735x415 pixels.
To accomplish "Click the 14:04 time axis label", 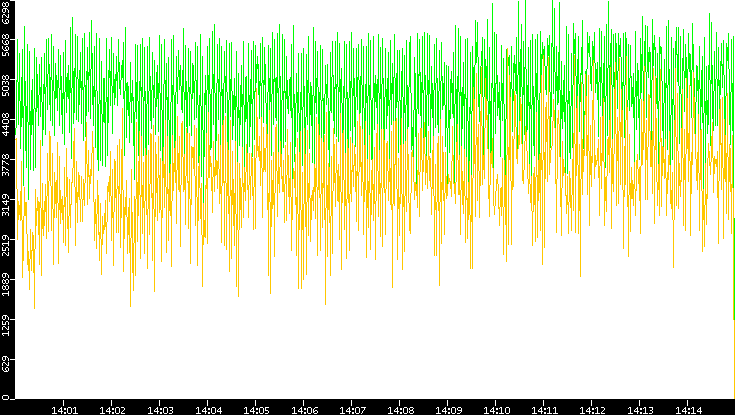I will pos(208,410).
